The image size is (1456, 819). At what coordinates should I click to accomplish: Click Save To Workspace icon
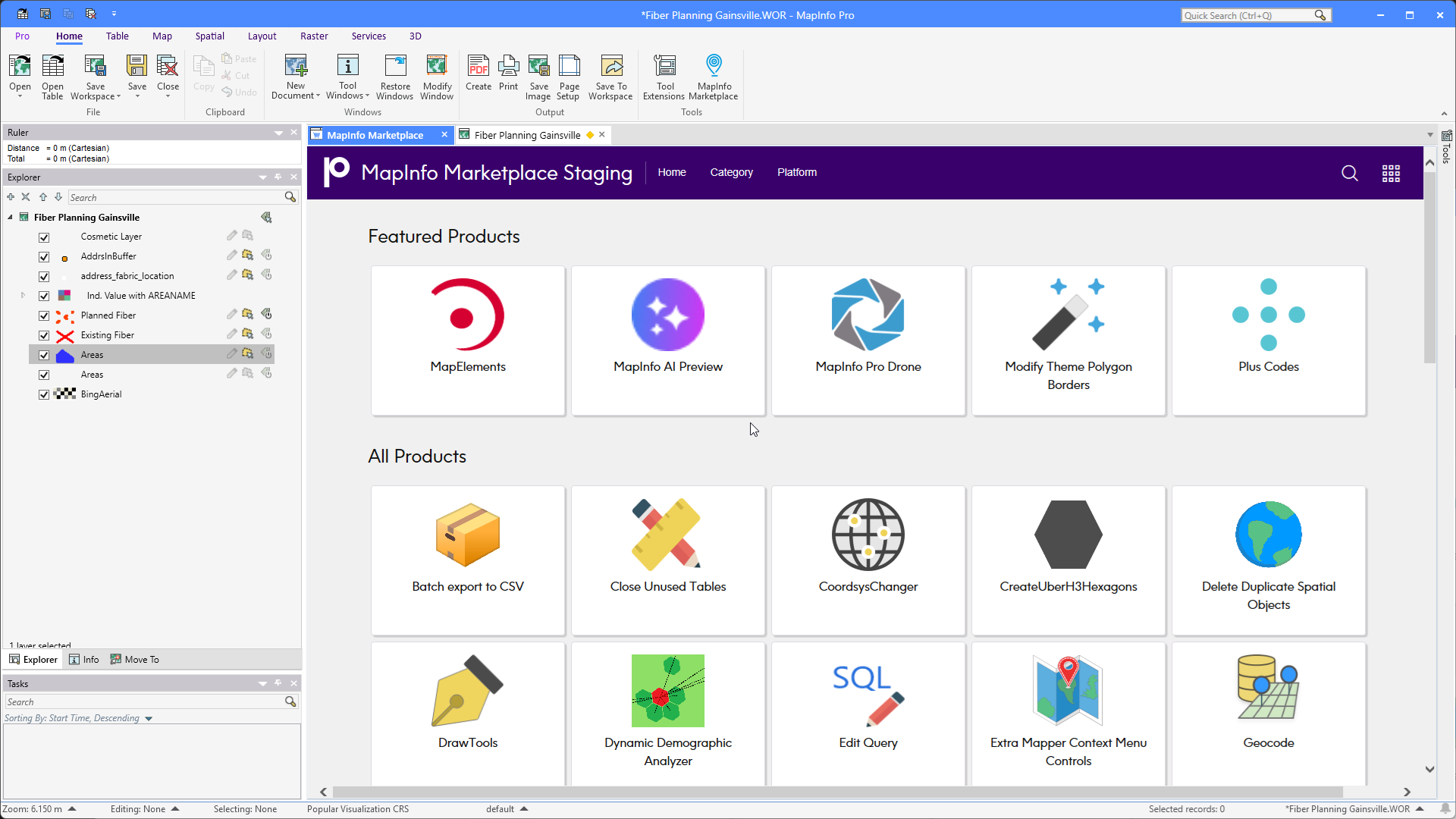click(611, 67)
